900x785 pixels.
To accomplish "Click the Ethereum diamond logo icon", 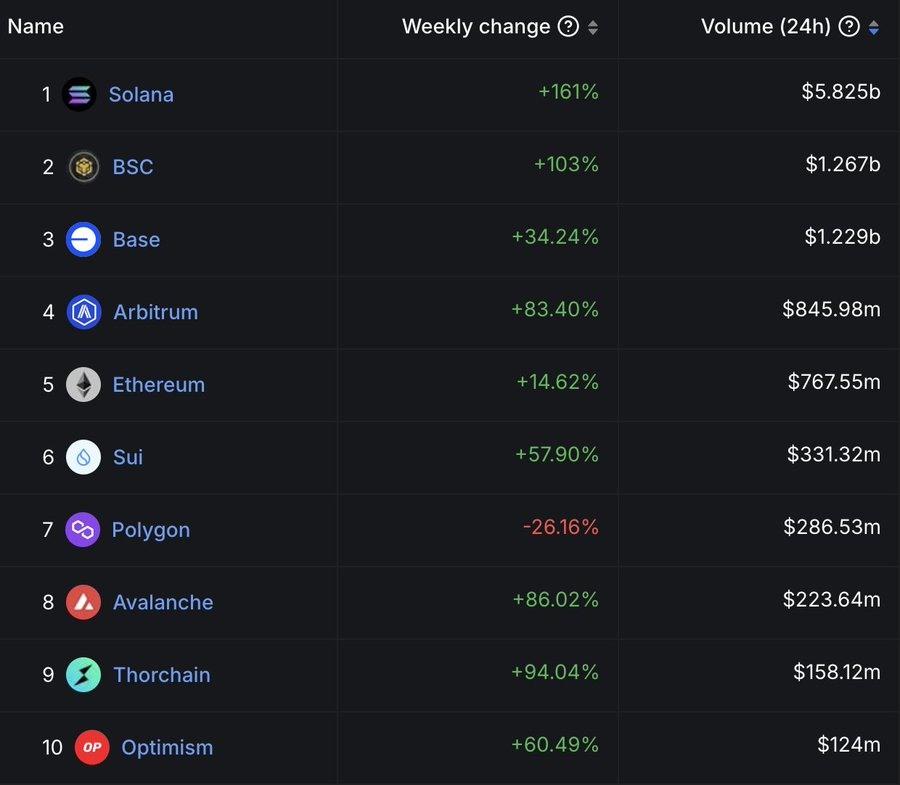I will point(83,385).
